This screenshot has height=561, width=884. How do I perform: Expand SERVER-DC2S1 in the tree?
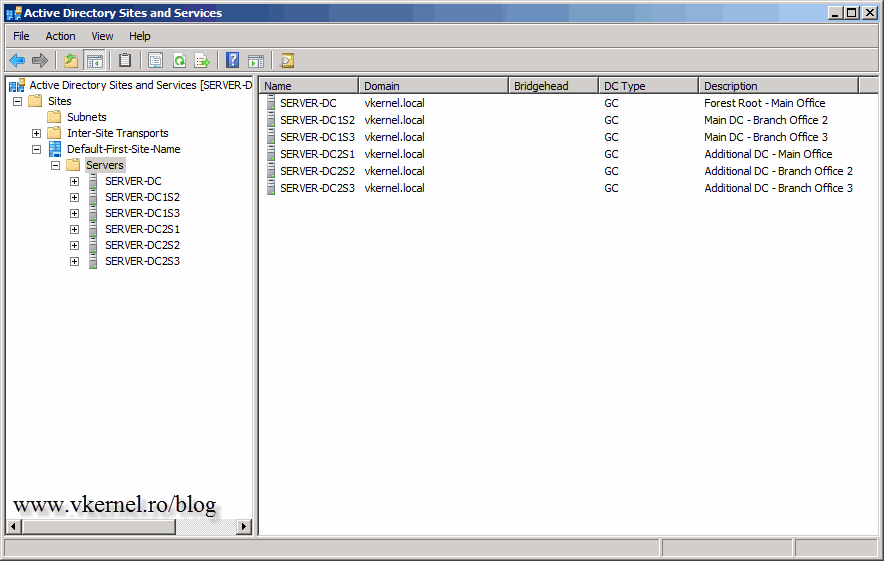[74, 229]
